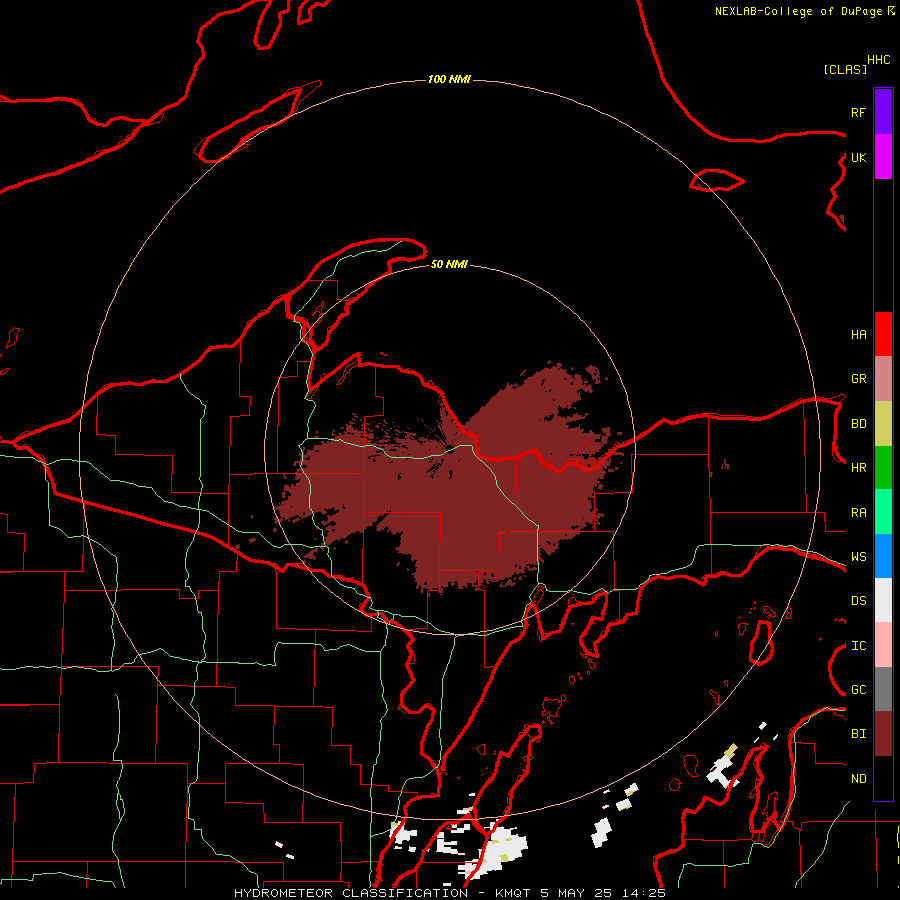Click the BD yellow legend swatch
Screen dimensions: 900x900
[x=883, y=424]
